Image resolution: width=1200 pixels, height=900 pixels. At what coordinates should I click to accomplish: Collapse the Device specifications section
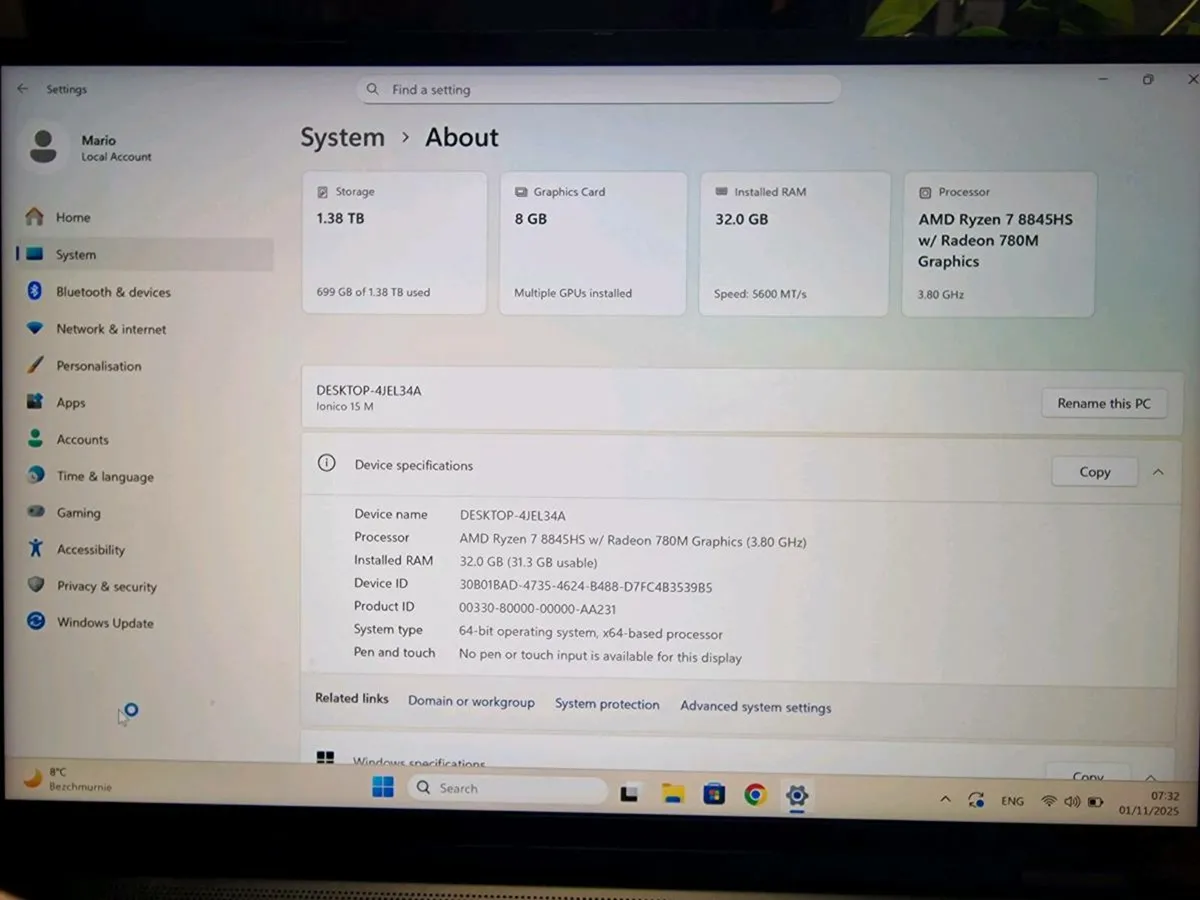click(x=1158, y=471)
